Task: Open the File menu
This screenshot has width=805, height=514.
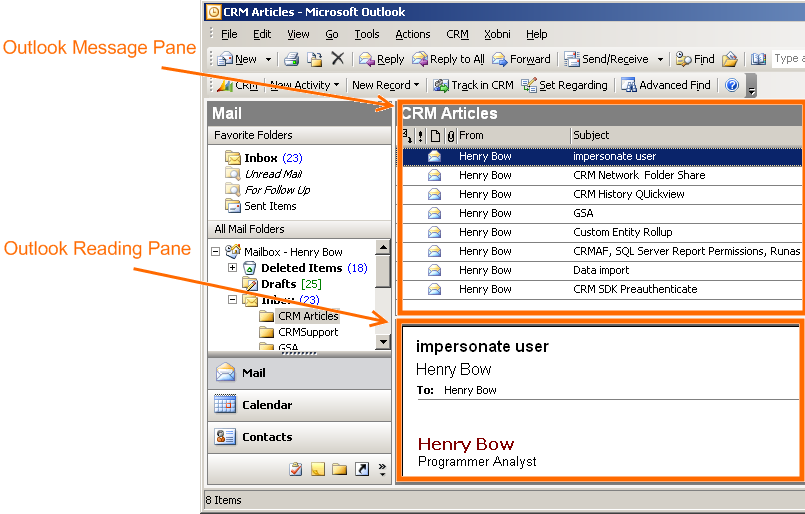Action: tap(229, 34)
